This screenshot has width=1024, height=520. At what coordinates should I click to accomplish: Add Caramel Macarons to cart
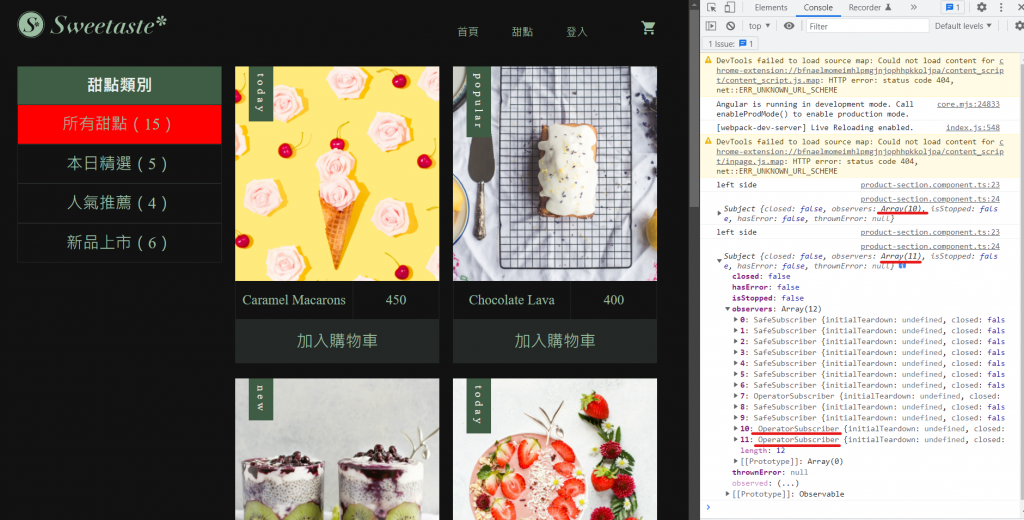point(337,341)
